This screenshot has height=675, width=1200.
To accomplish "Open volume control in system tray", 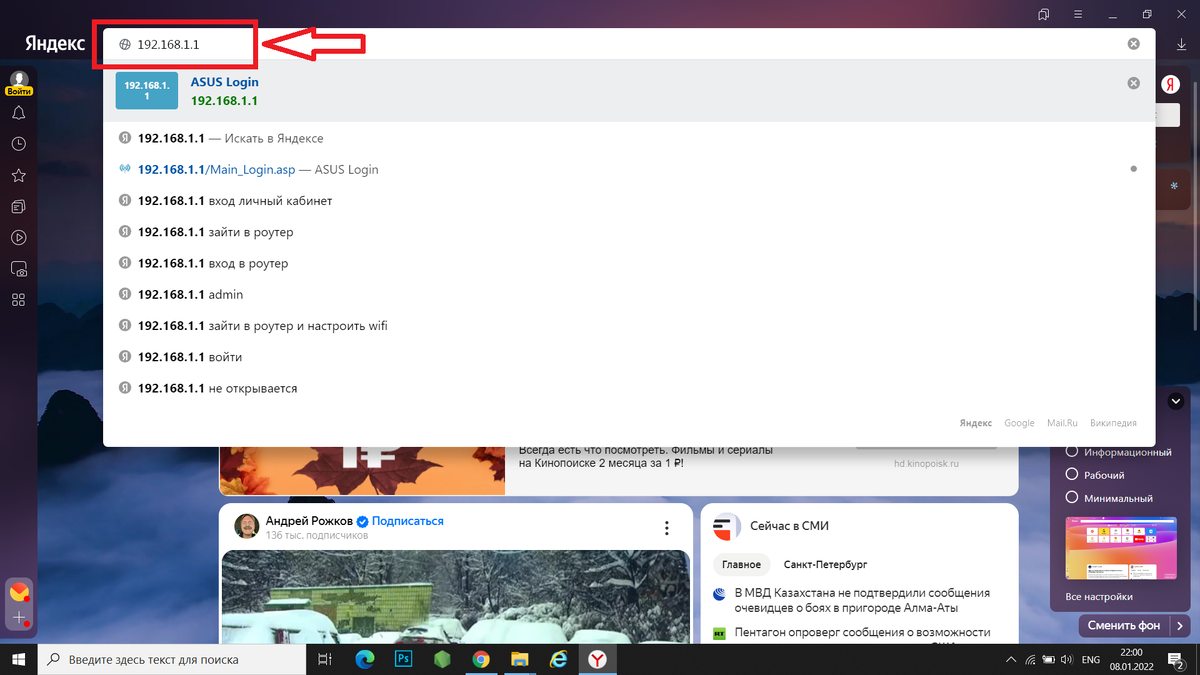I will pos(1066,660).
